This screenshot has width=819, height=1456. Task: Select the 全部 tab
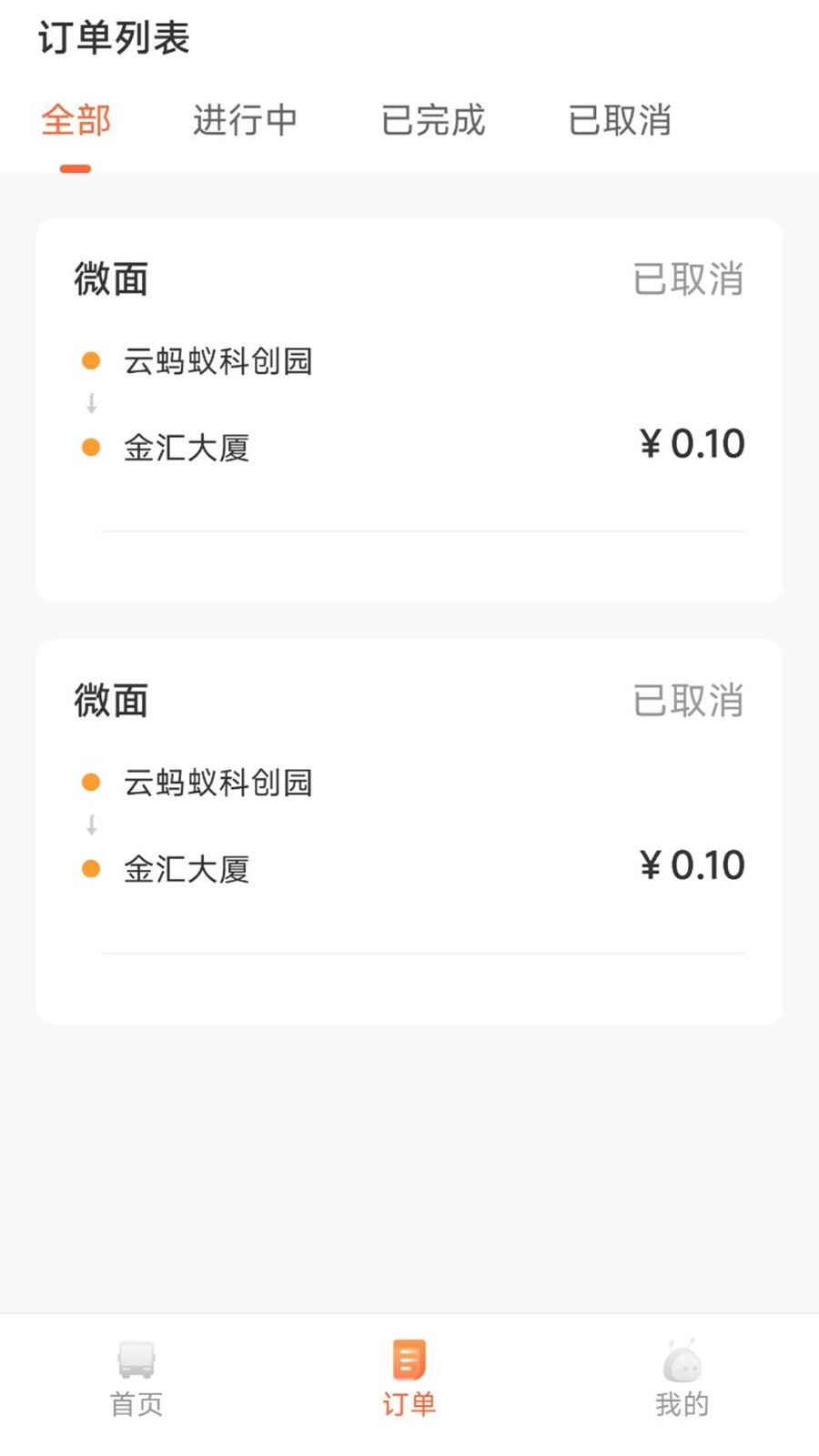76,121
